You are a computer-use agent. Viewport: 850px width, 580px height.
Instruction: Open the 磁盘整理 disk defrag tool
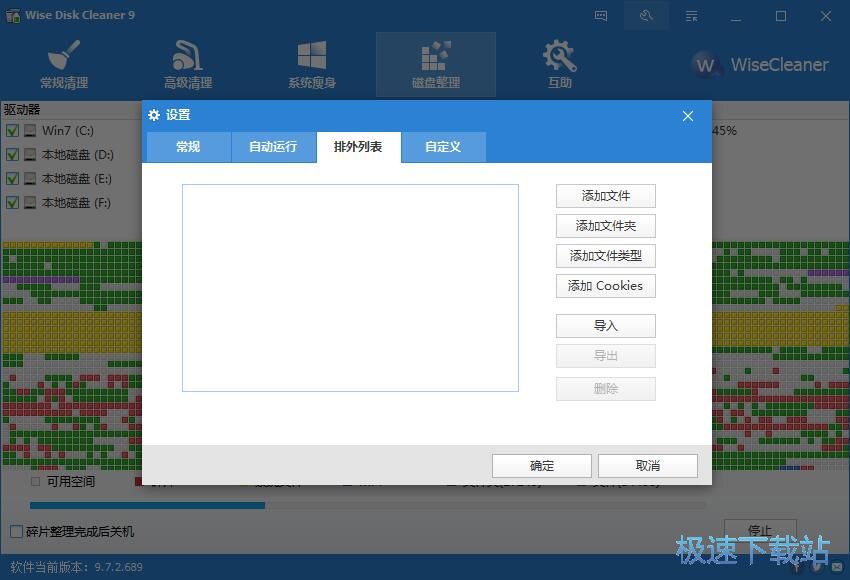pos(436,64)
